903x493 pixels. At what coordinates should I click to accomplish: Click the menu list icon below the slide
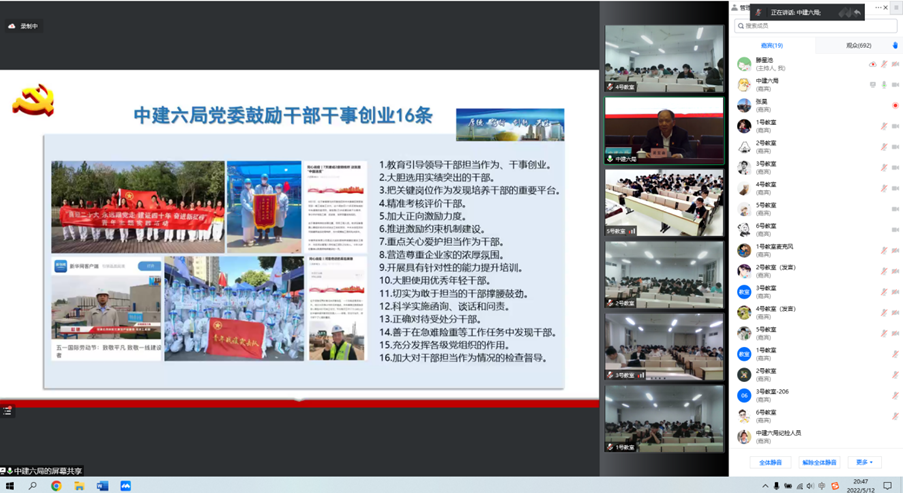pos(7,411)
